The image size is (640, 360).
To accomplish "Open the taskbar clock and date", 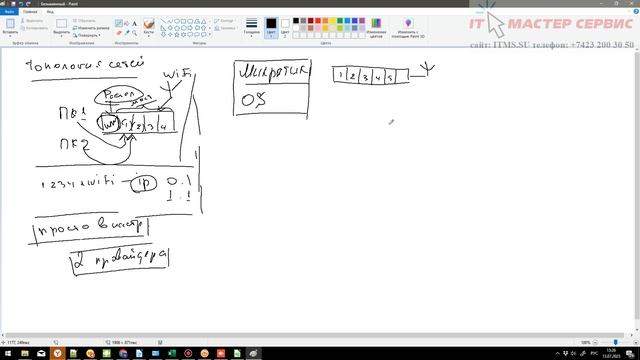I will tap(611, 353).
